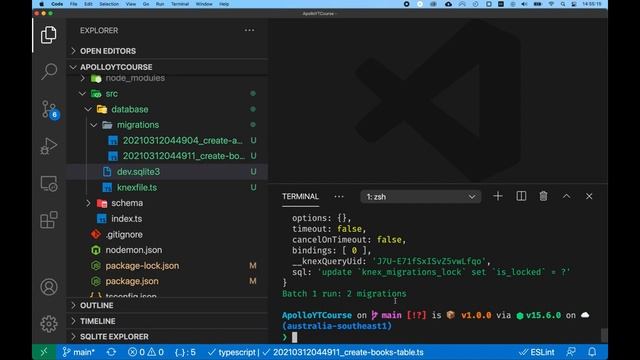640x360 pixels.
Task: Open the .gitignore file
Action: (x=167, y=234)
